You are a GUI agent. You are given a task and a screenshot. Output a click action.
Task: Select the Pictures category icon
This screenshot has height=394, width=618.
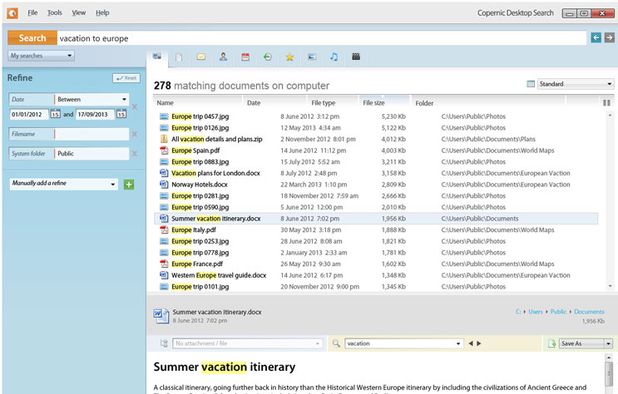coord(312,57)
